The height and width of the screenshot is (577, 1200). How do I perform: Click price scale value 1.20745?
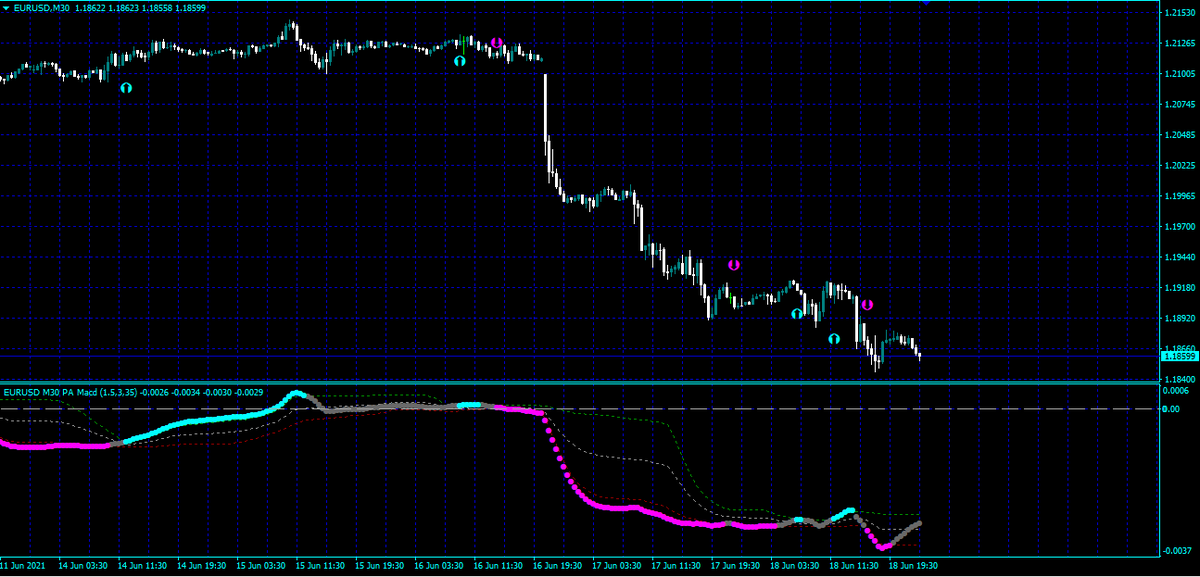click(x=1179, y=104)
